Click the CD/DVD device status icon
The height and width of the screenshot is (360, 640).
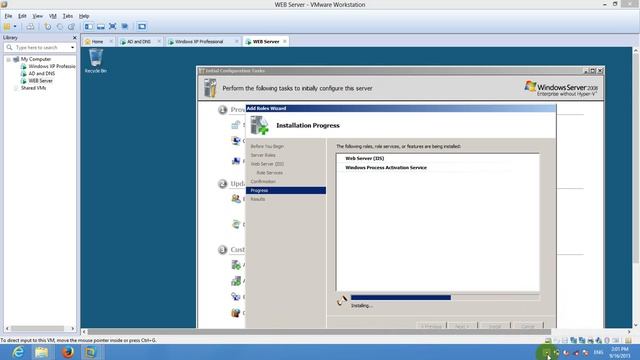coord(556,340)
